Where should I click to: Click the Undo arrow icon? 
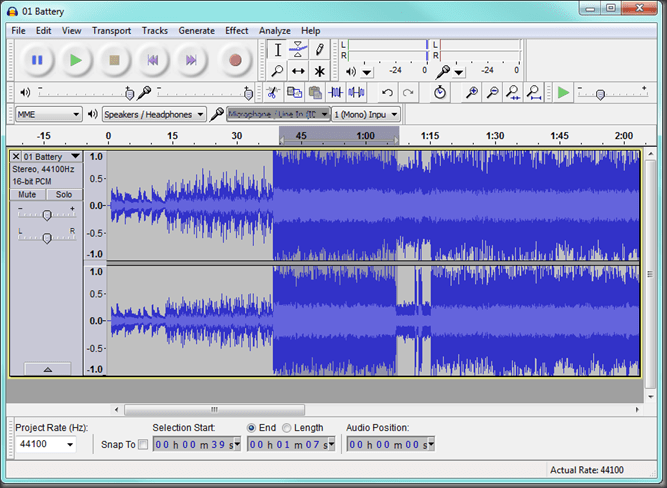click(x=387, y=92)
